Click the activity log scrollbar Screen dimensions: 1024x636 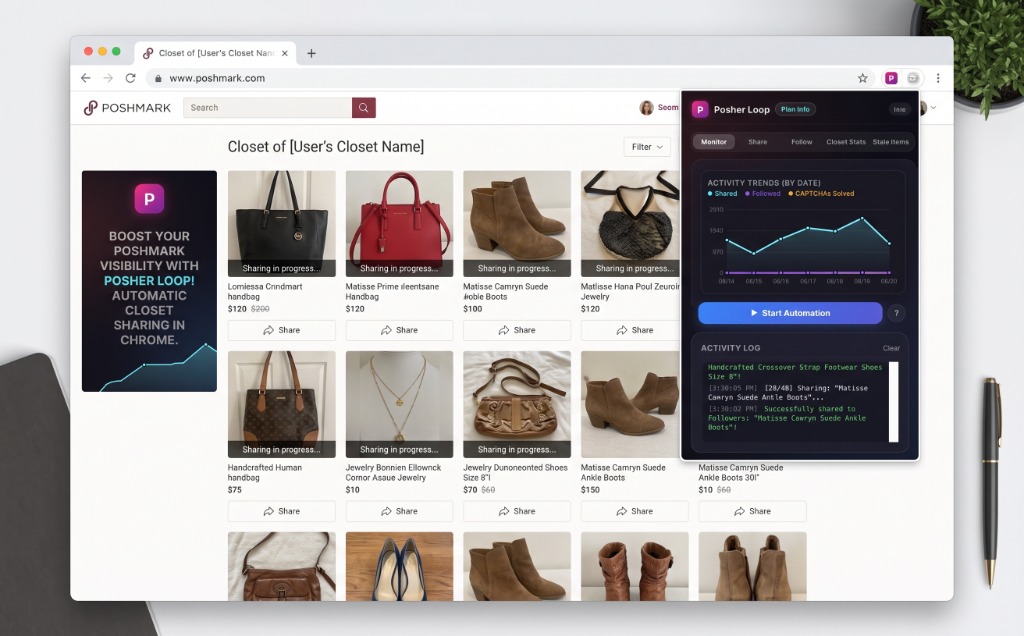[893, 402]
